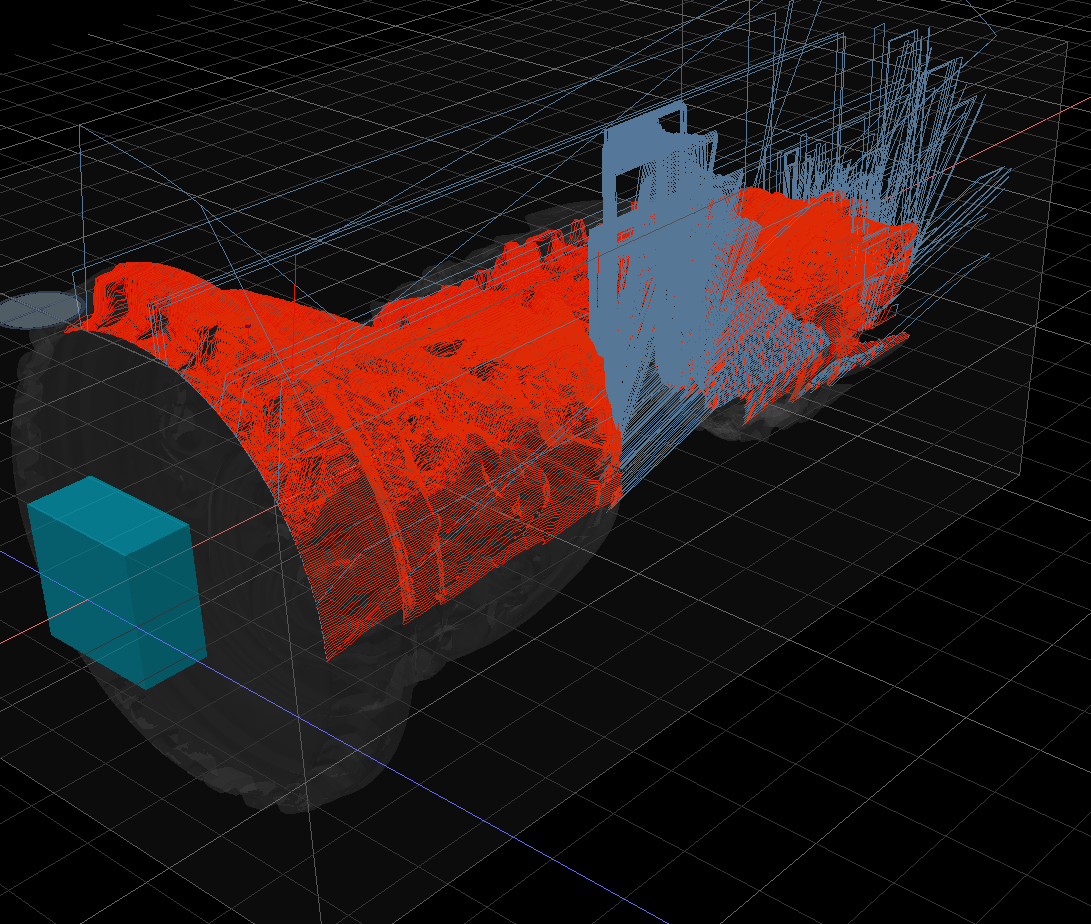Select the teal cube's front face
The width and height of the screenshot is (1091, 924).
click(88, 590)
